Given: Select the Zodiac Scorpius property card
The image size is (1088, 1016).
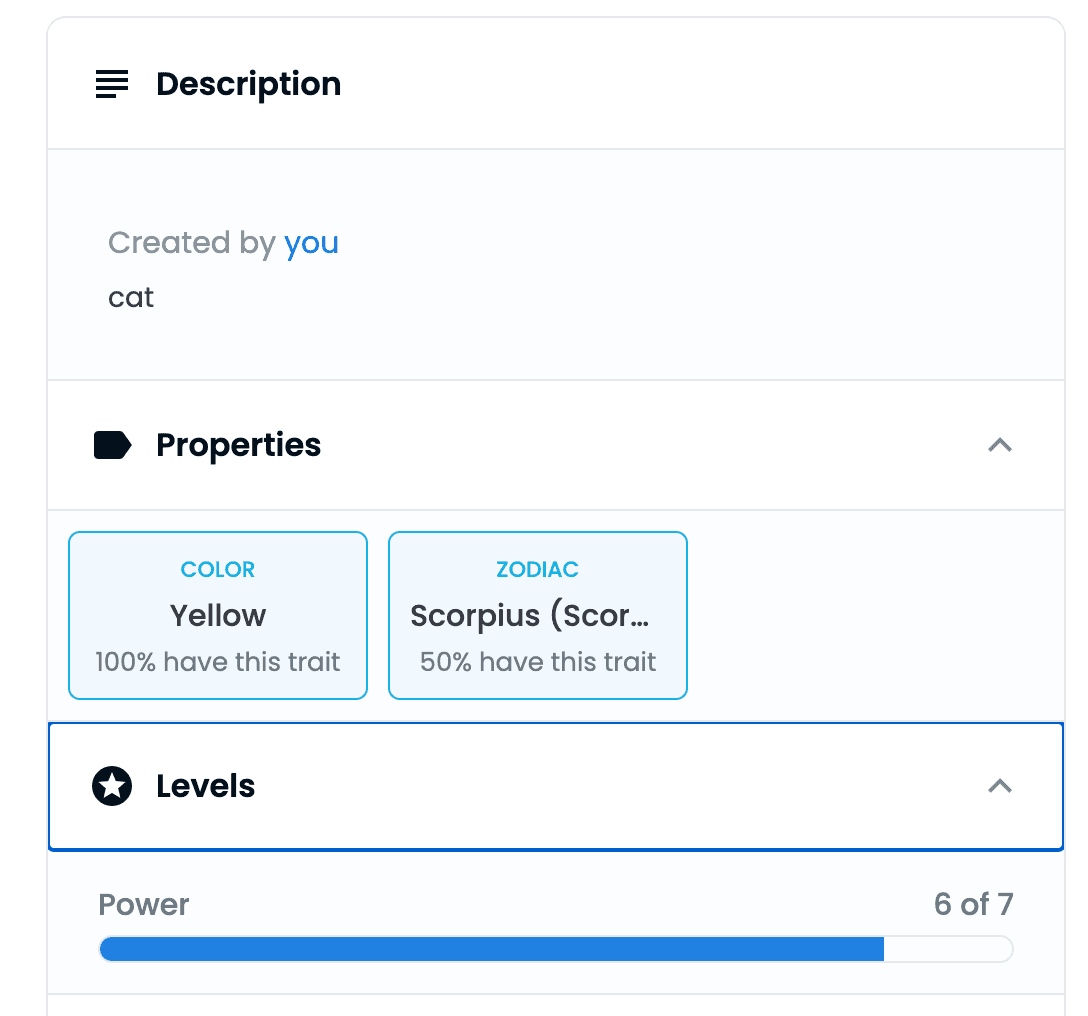Looking at the screenshot, I should pyautogui.click(x=538, y=616).
